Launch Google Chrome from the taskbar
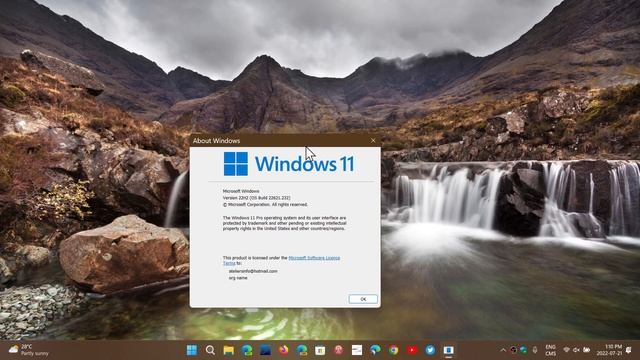 [x=393, y=350]
